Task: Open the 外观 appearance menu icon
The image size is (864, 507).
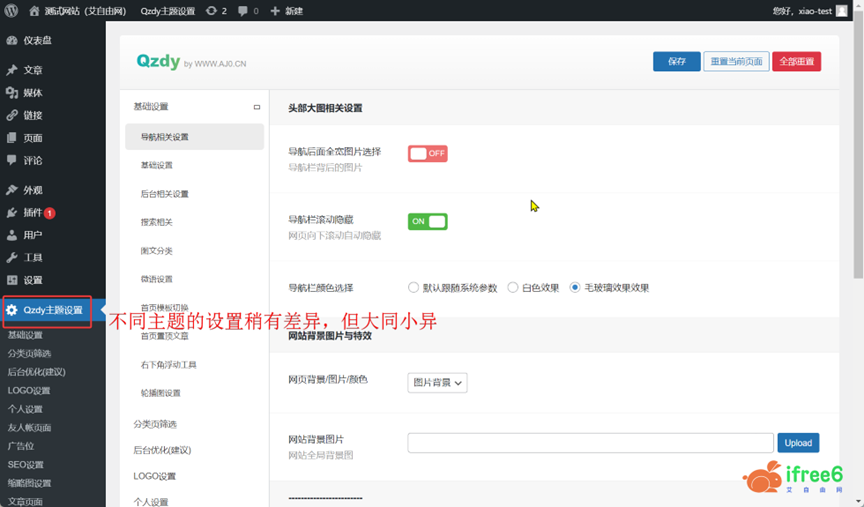Action: pyautogui.click(x=12, y=190)
